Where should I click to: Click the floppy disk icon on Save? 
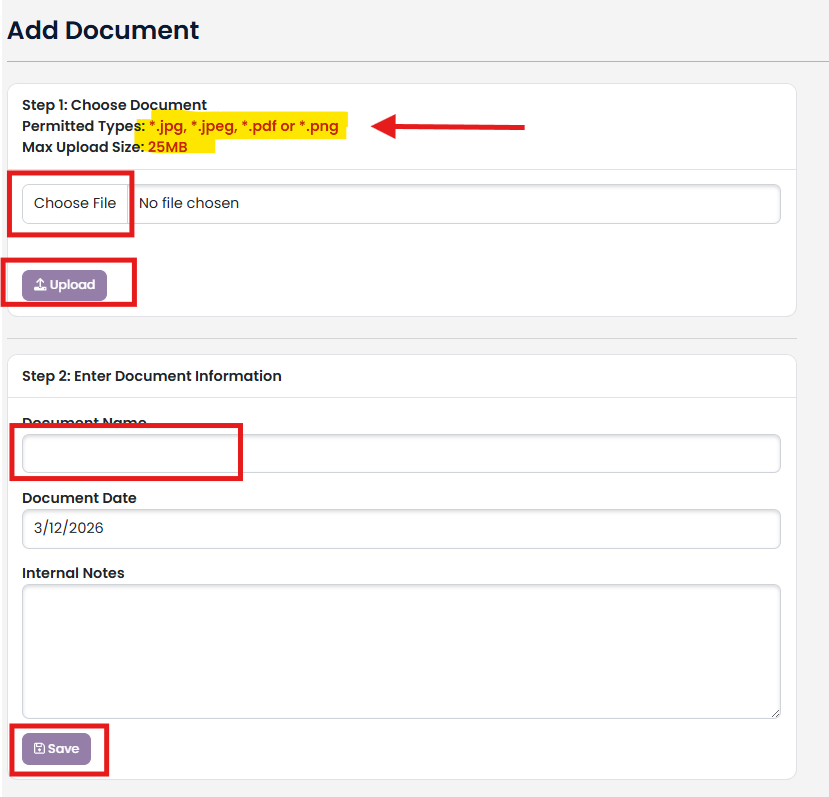pyautogui.click(x=39, y=749)
